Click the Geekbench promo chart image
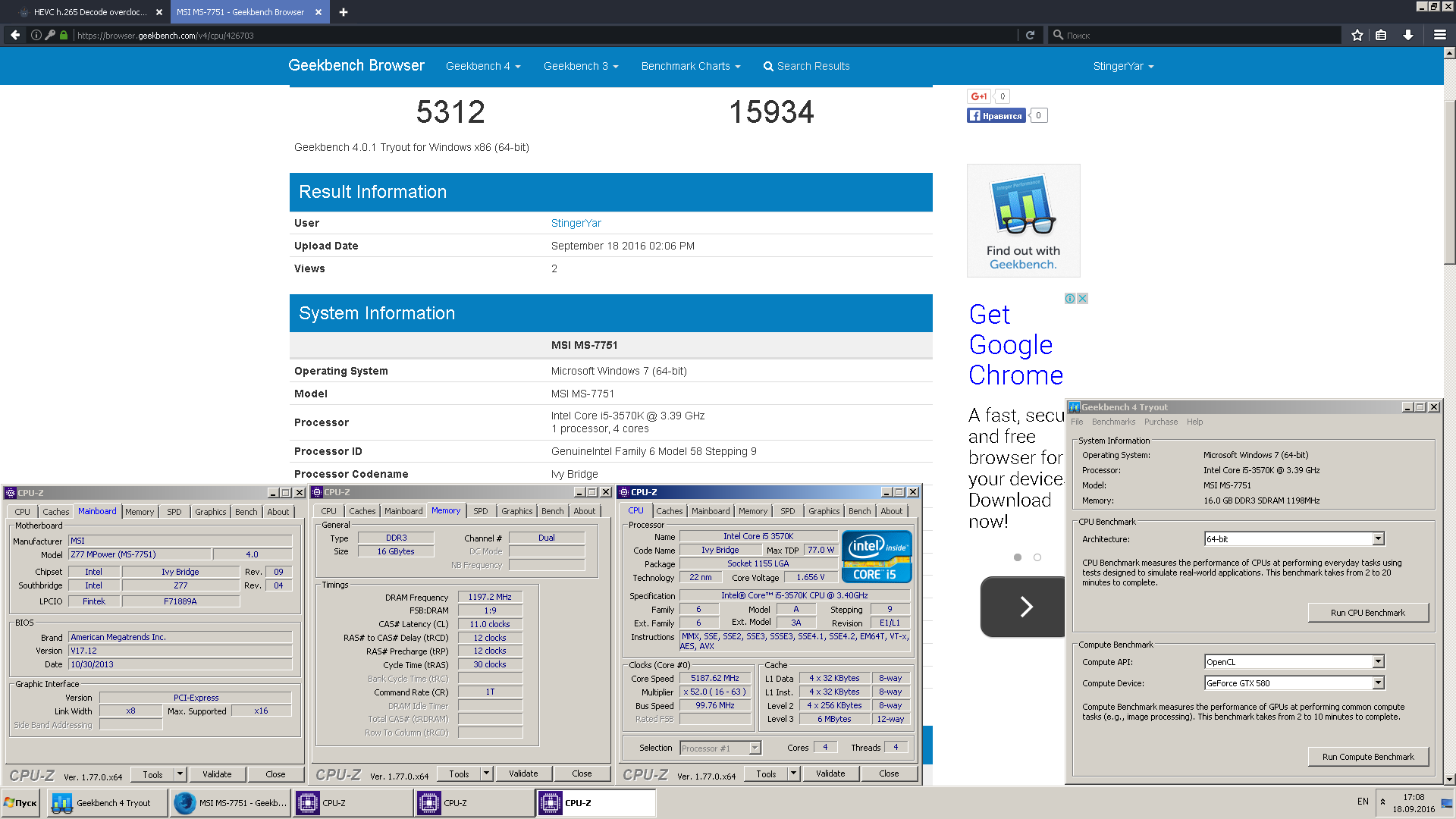Image resolution: width=1456 pixels, height=819 pixels. click(1023, 221)
